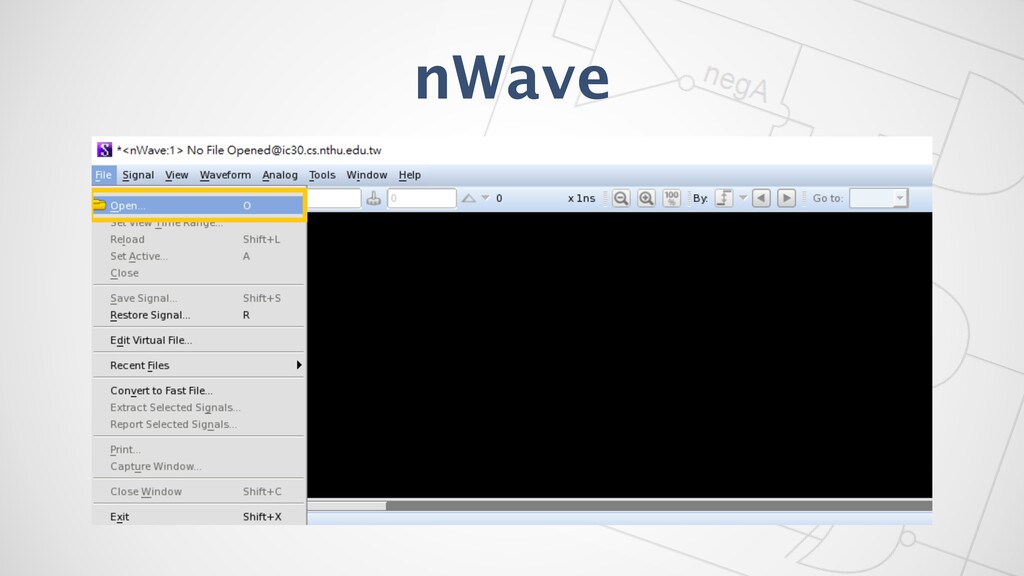Click the Capture Window... entry
Image resolution: width=1024 pixels, height=576 pixels.
[199, 466]
